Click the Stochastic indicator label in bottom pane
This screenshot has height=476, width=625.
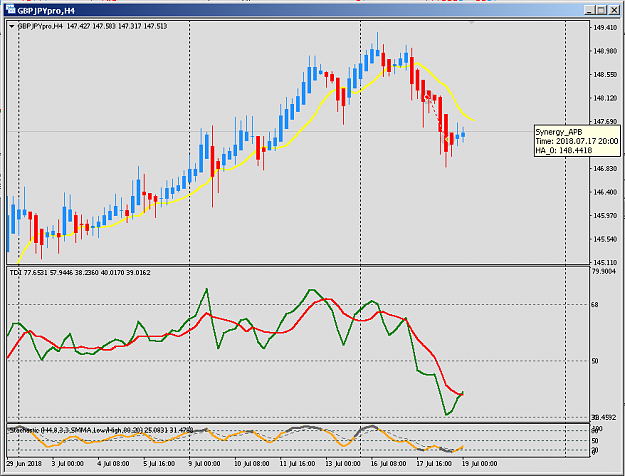102,430
